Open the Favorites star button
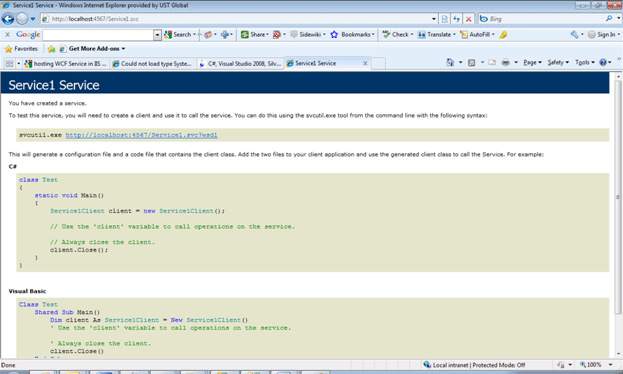 [x=21, y=49]
